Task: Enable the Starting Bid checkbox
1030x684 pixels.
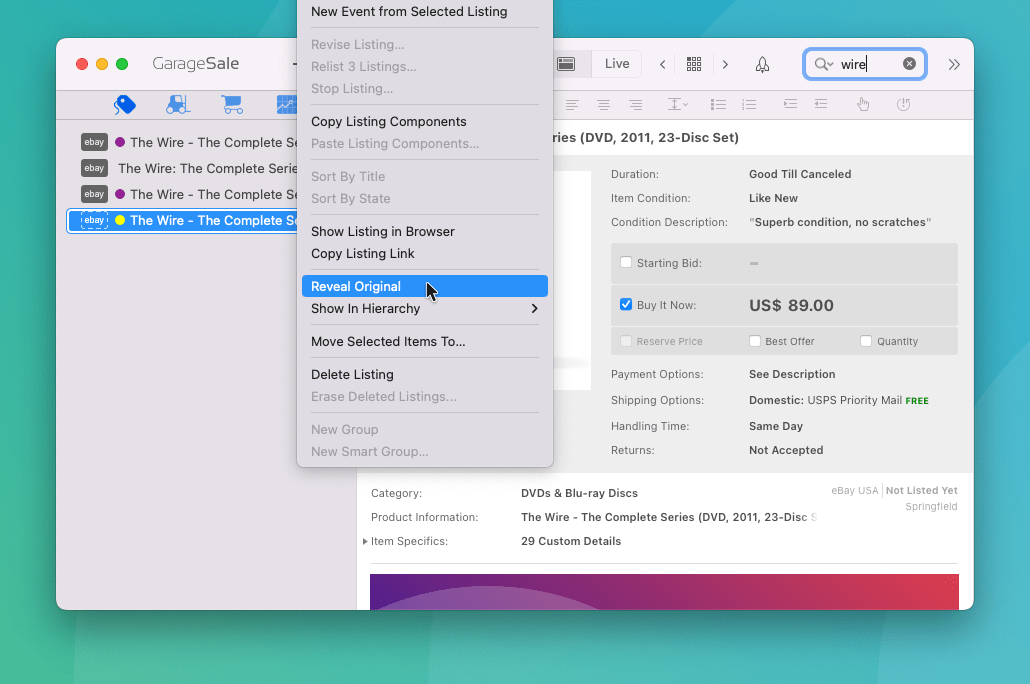Action: click(626, 262)
